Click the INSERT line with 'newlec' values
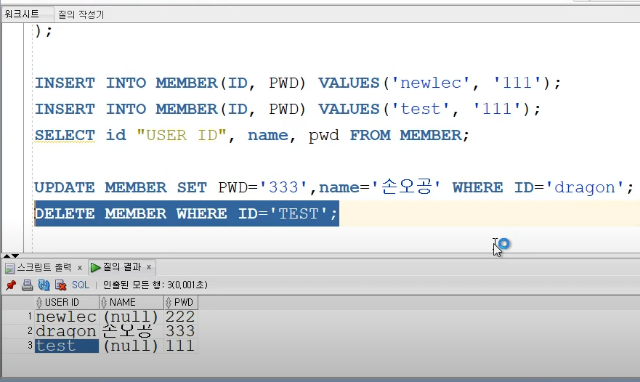 298,83
